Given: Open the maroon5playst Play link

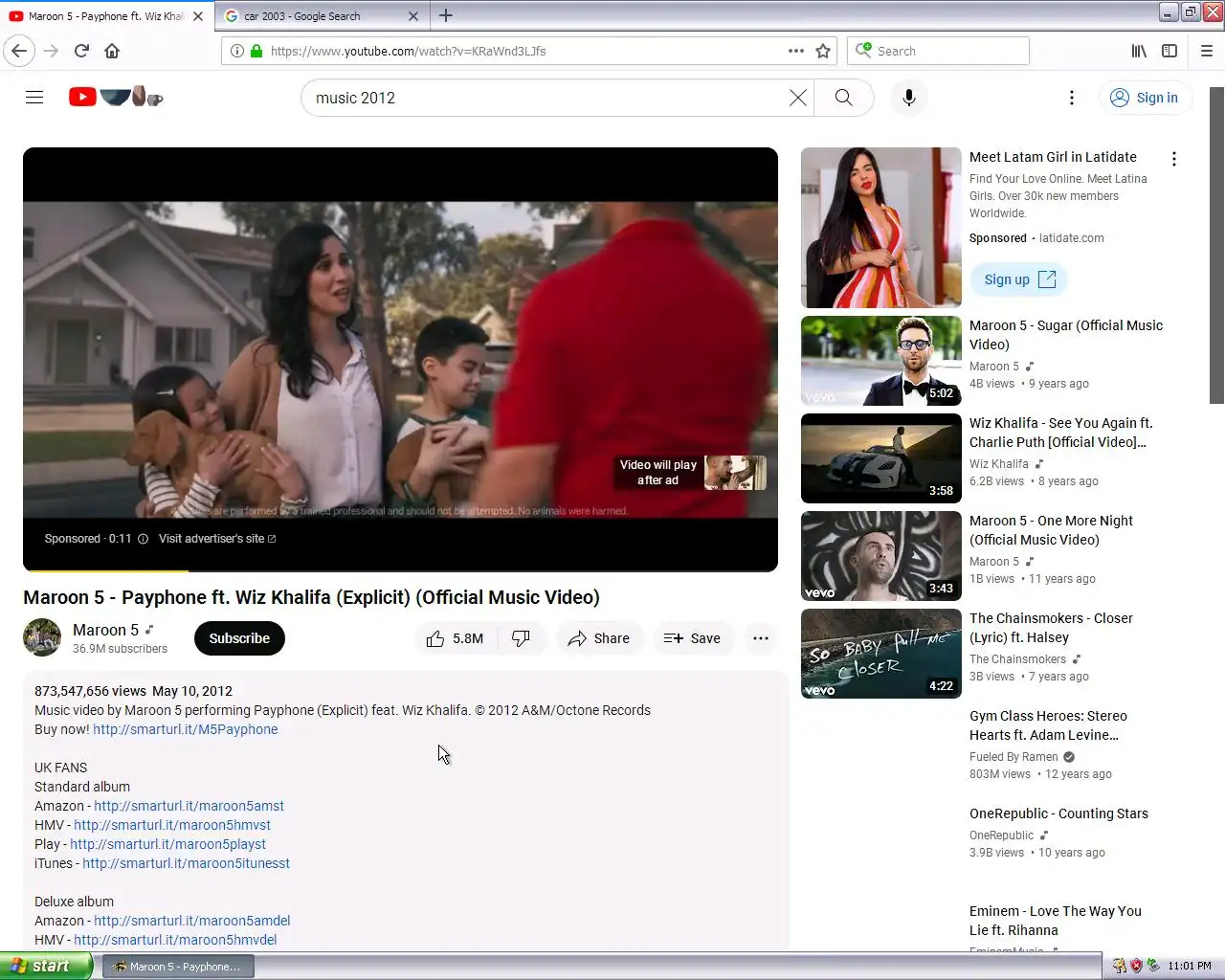Looking at the screenshot, I should (167, 844).
